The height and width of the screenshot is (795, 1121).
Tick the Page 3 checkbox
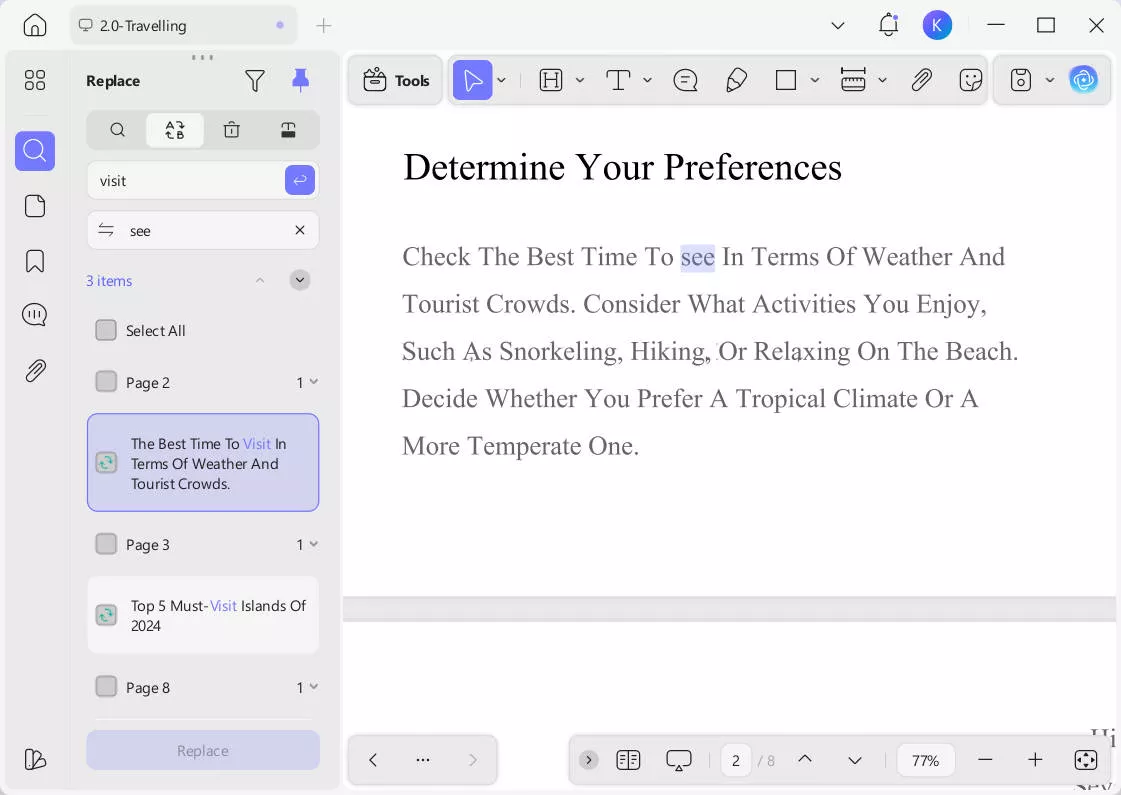click(x=106, y=544)
